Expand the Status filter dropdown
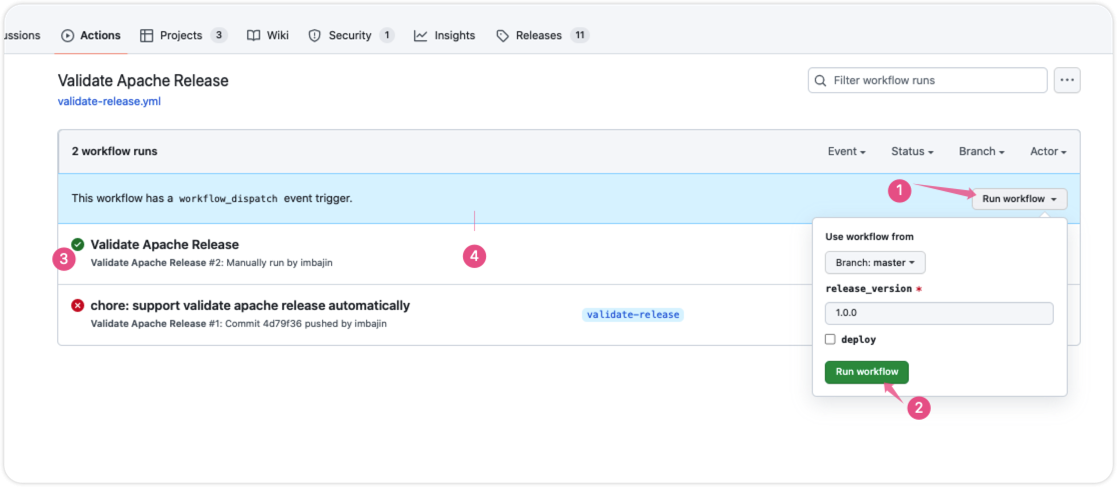This screenshot has width=1117, height=487. (913, 152)
